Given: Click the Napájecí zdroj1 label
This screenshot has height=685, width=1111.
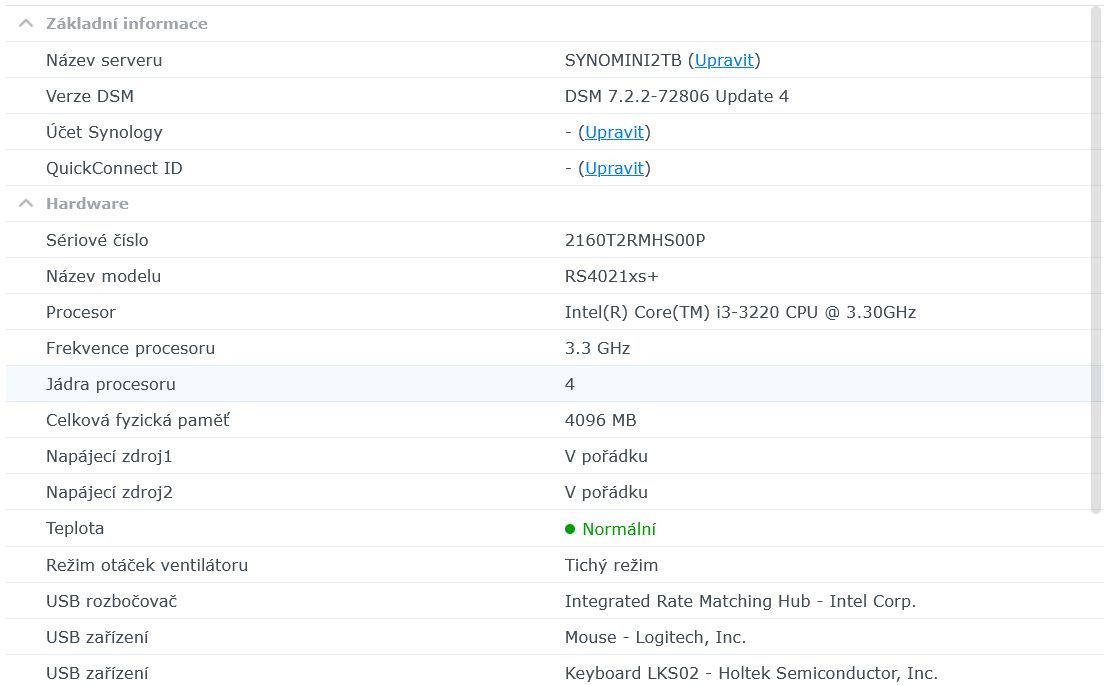Looking at the screenshot, I should tap(109, 456).
